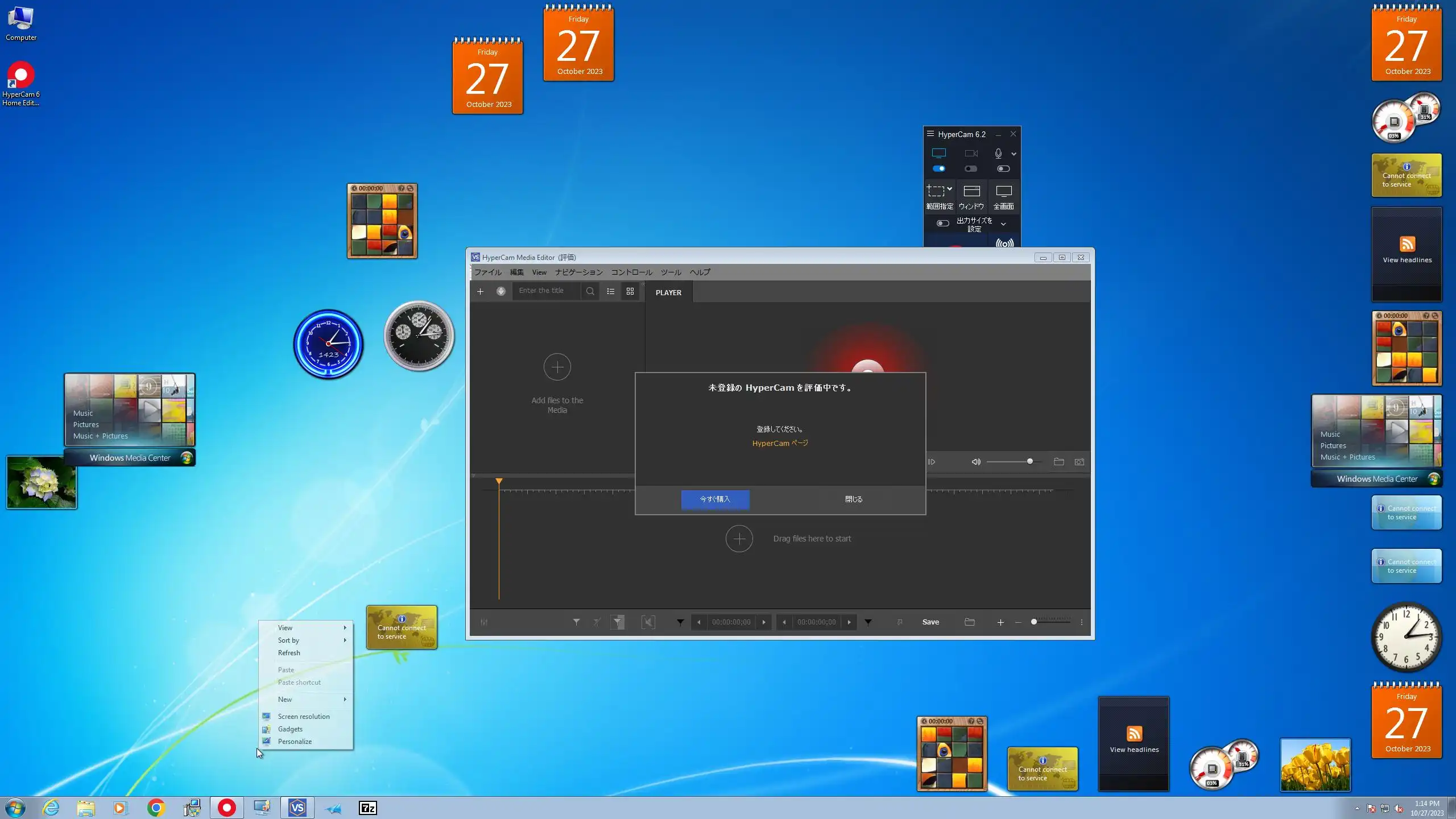Enable the microphone audio toggle
1456x819 pixels.
point(1003,169)
